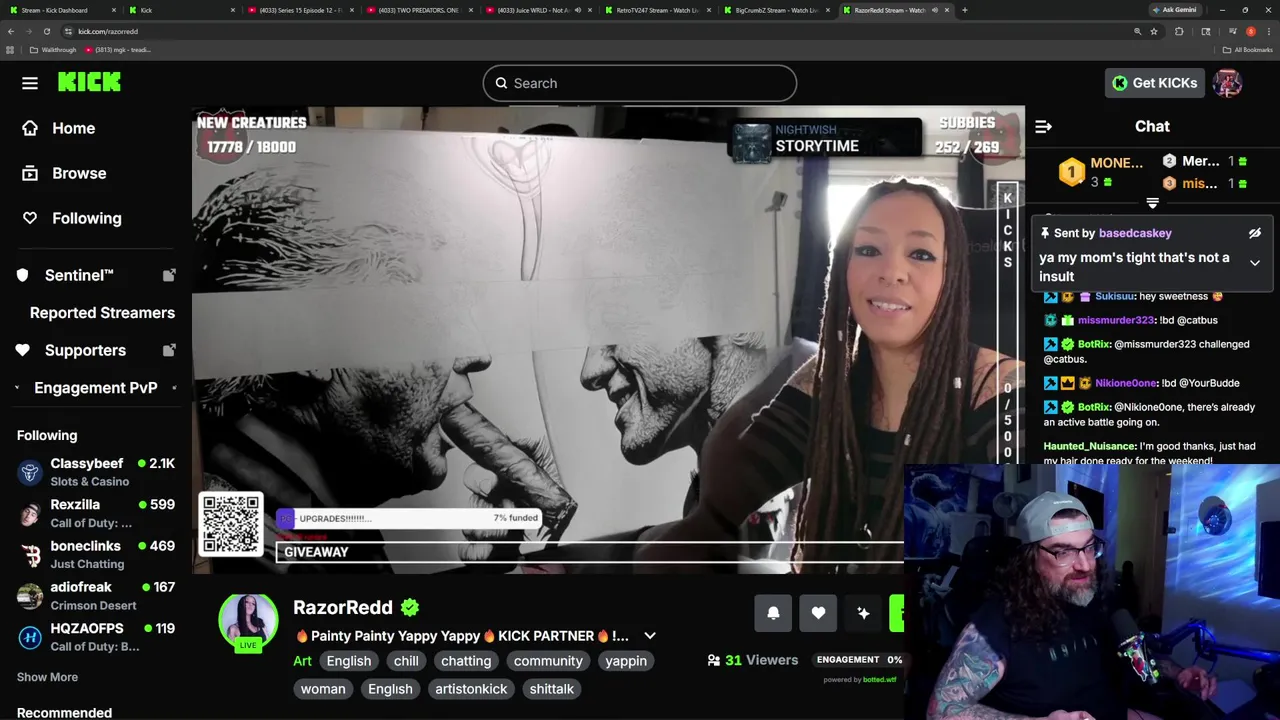
Task: Reload the page in Chrome
Action: click(x=47, y=31)
